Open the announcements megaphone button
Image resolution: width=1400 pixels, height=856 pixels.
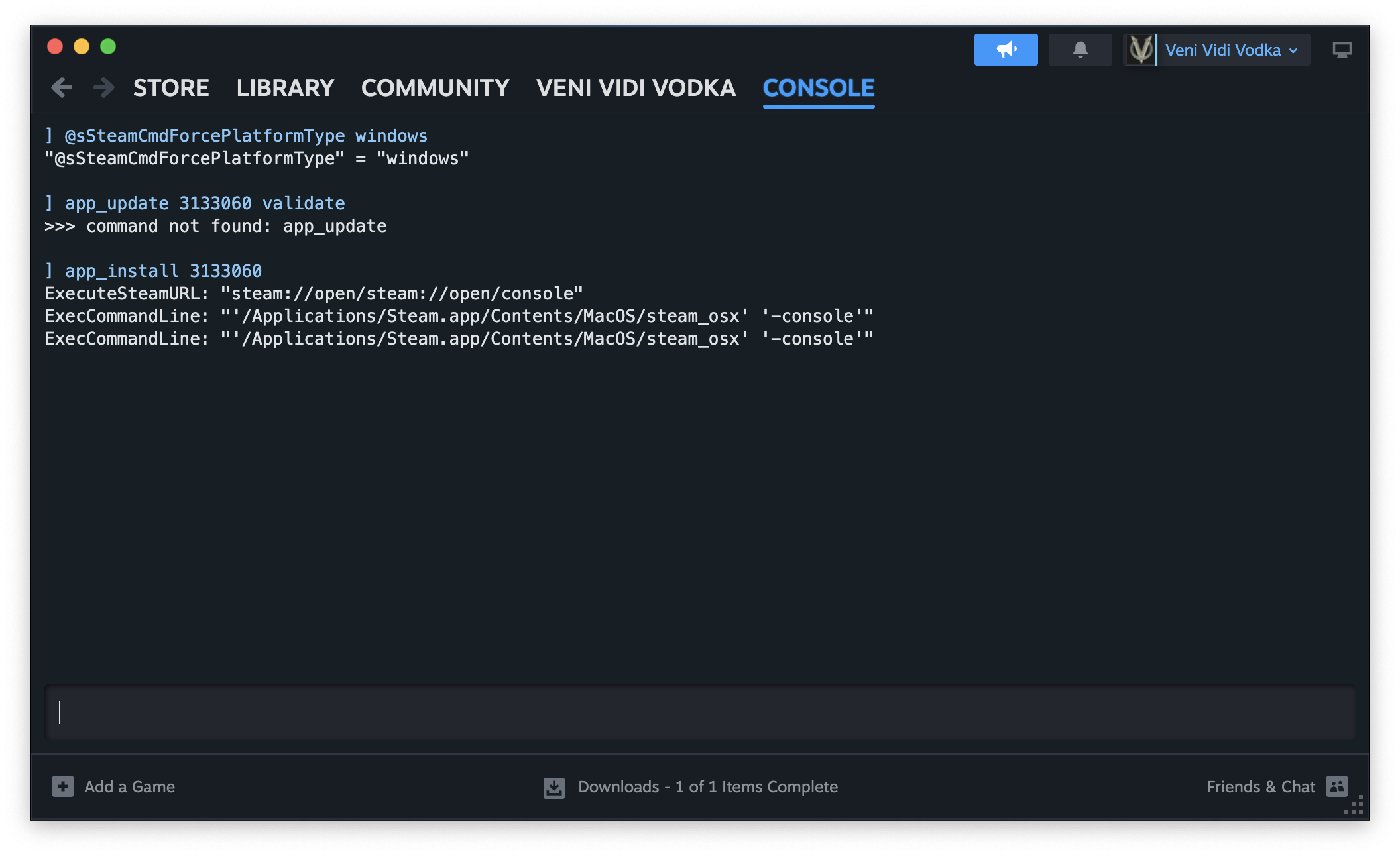pyautogui.click(x=1006, y=50)
